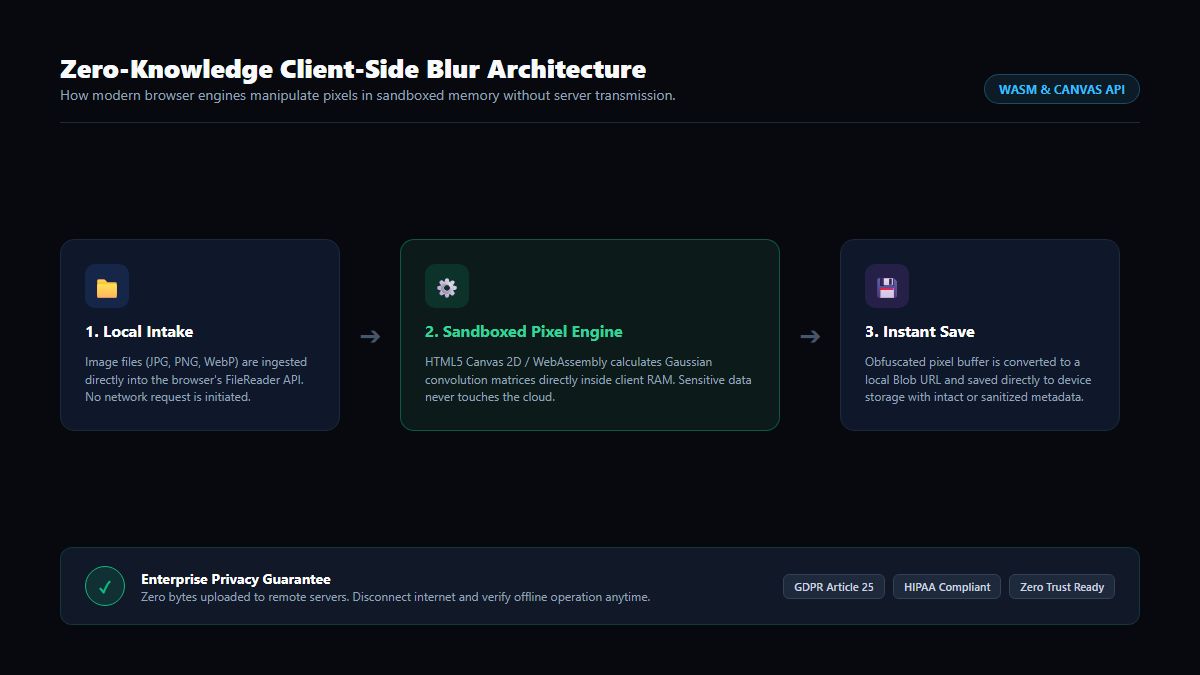Select the WASM & CANVAS API badge
The width and height of the screenshot is (1200, 675).
tap(1062, 89)
